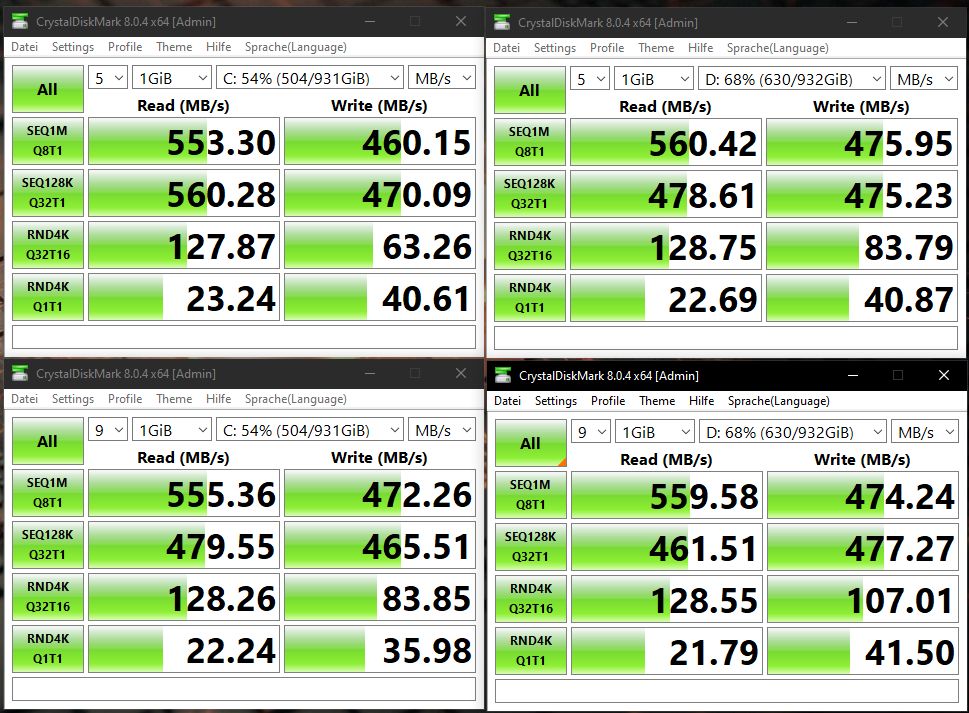Open test count dropdown showing 5 in C: window
Screen dimensions: 969x713
click(108, 78)
